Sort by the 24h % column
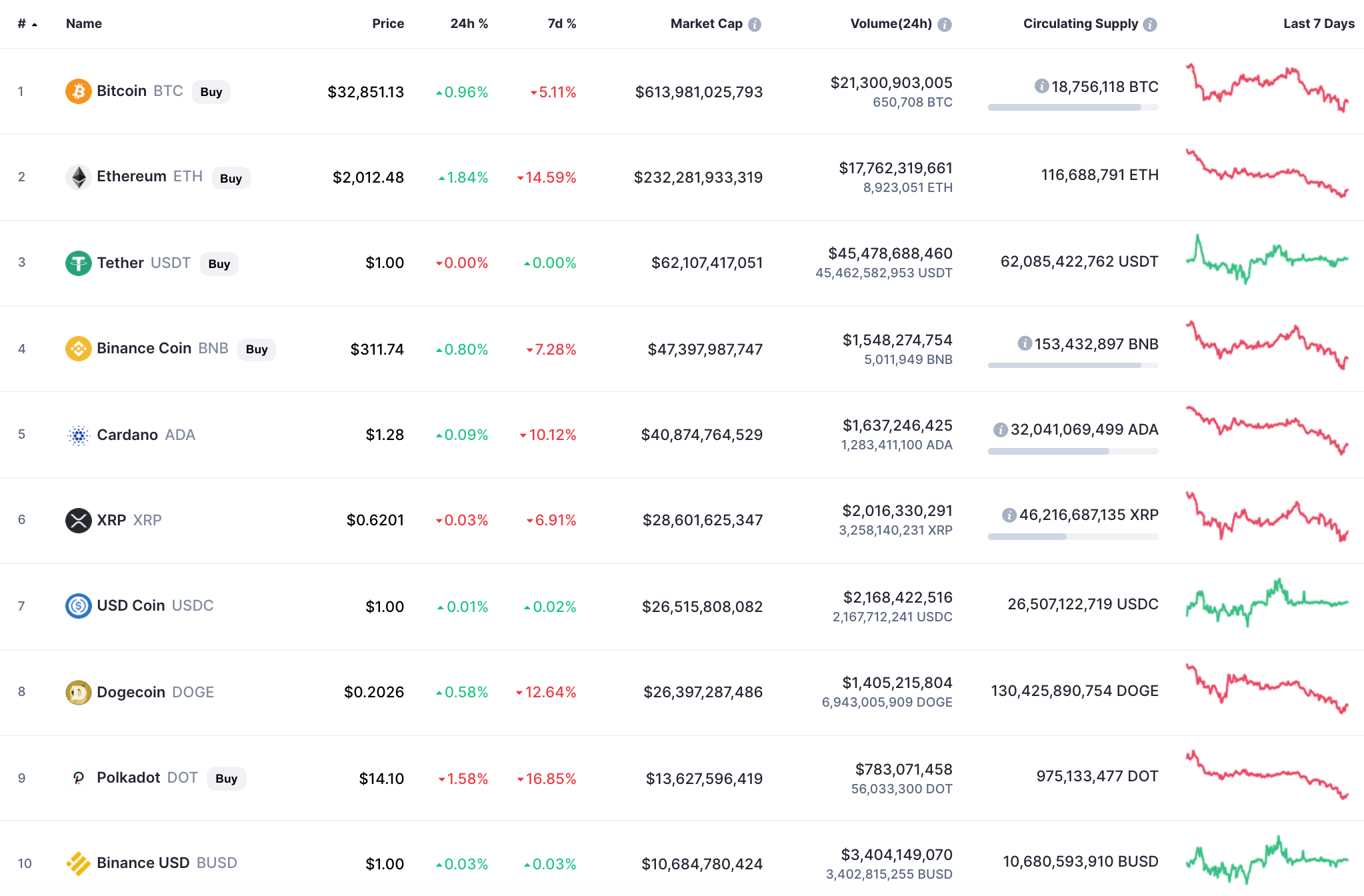1364x896 pixels. click(469, 23)
